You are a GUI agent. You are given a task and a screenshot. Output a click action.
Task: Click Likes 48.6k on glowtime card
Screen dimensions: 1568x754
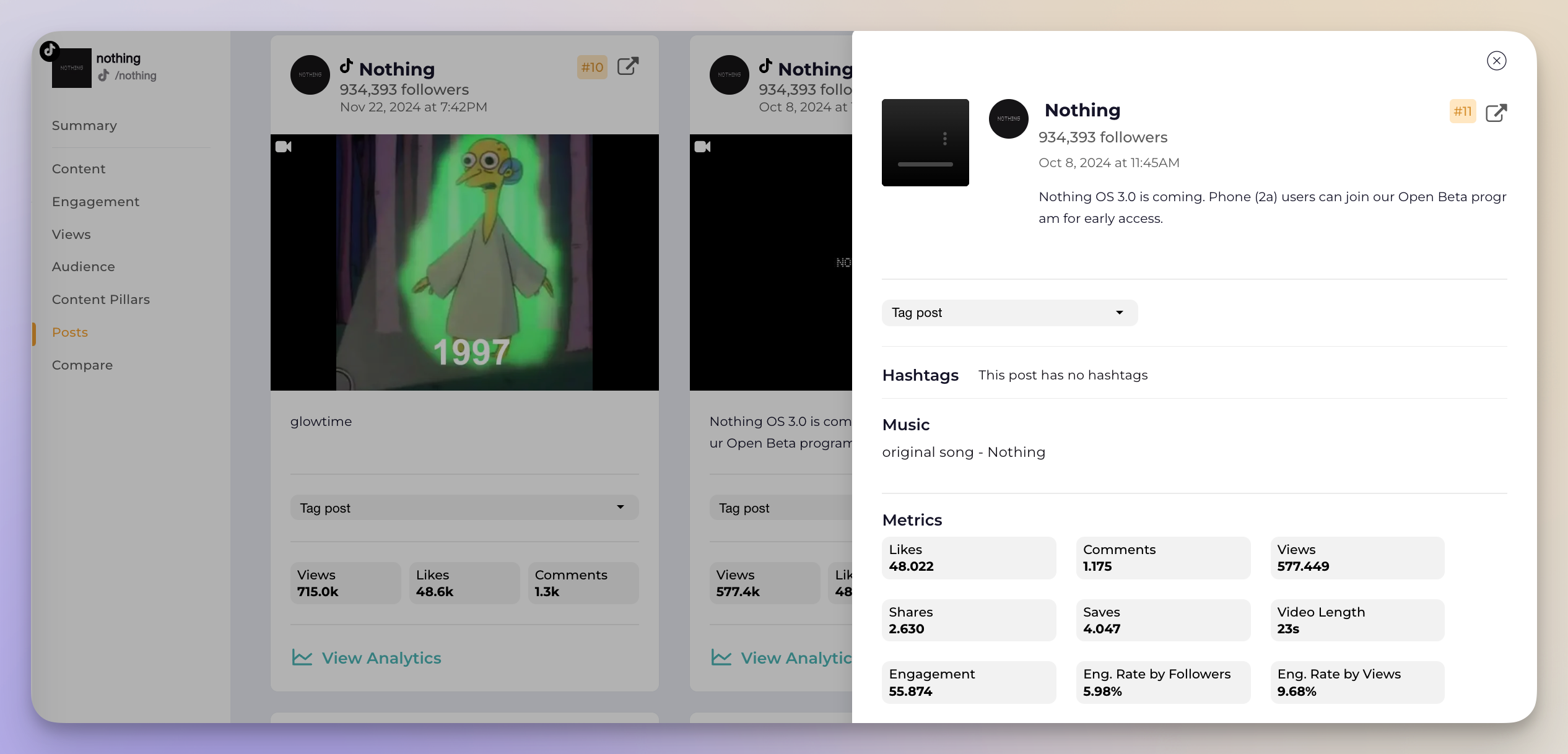click(464, 583)
